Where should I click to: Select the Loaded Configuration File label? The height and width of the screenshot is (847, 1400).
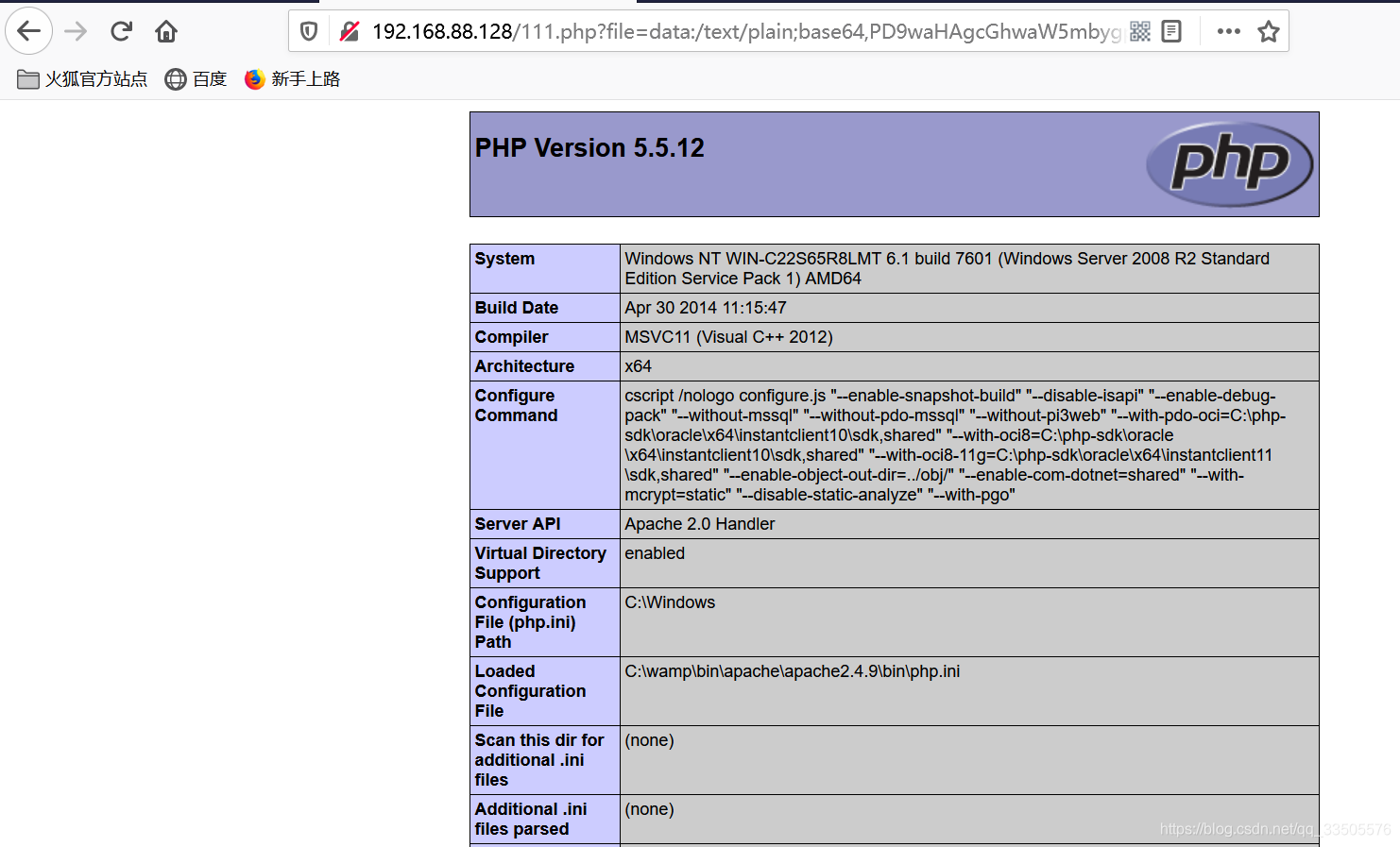pyautogui.click(x=530, y=691)
